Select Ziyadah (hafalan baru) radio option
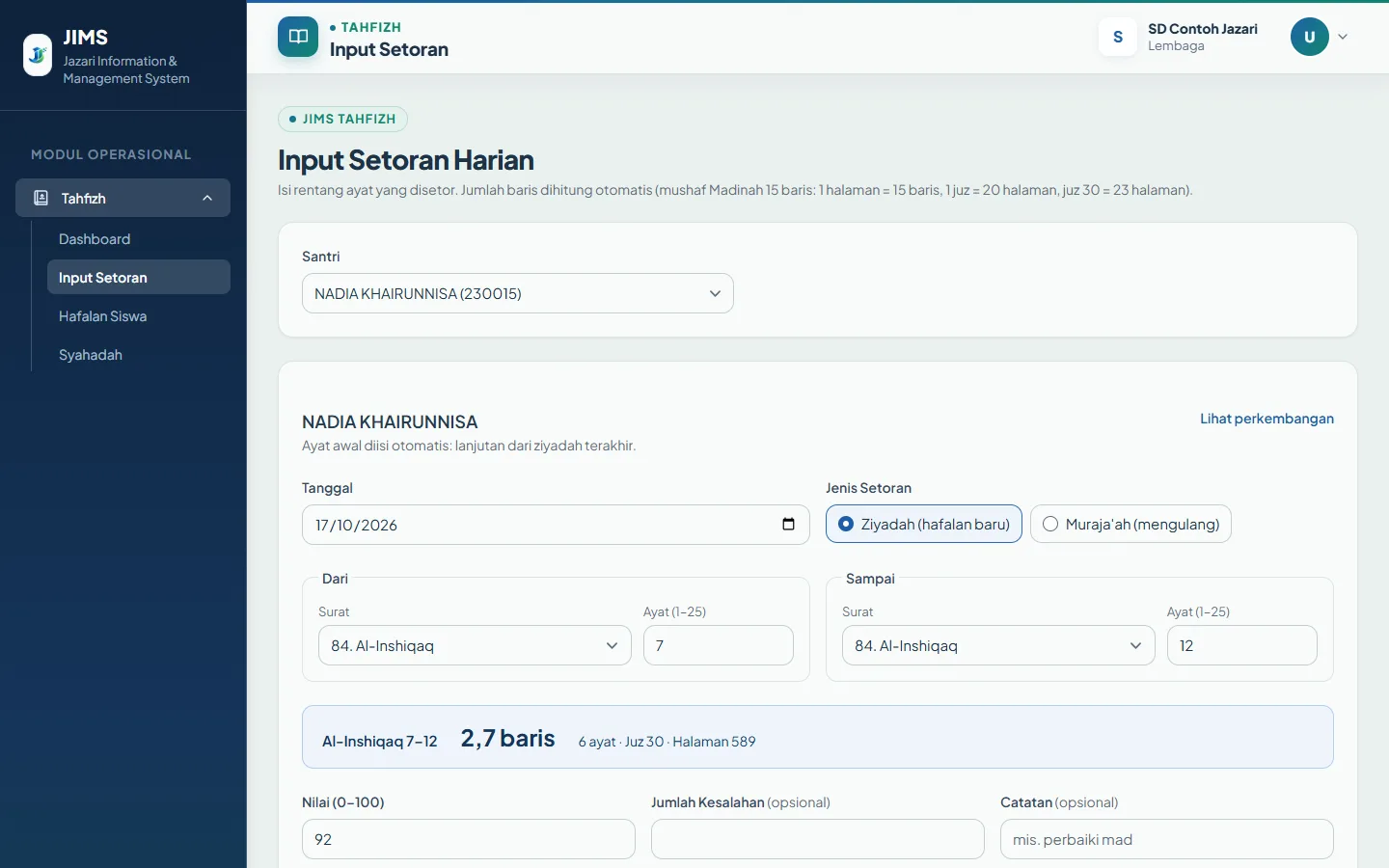 (924, 524)
